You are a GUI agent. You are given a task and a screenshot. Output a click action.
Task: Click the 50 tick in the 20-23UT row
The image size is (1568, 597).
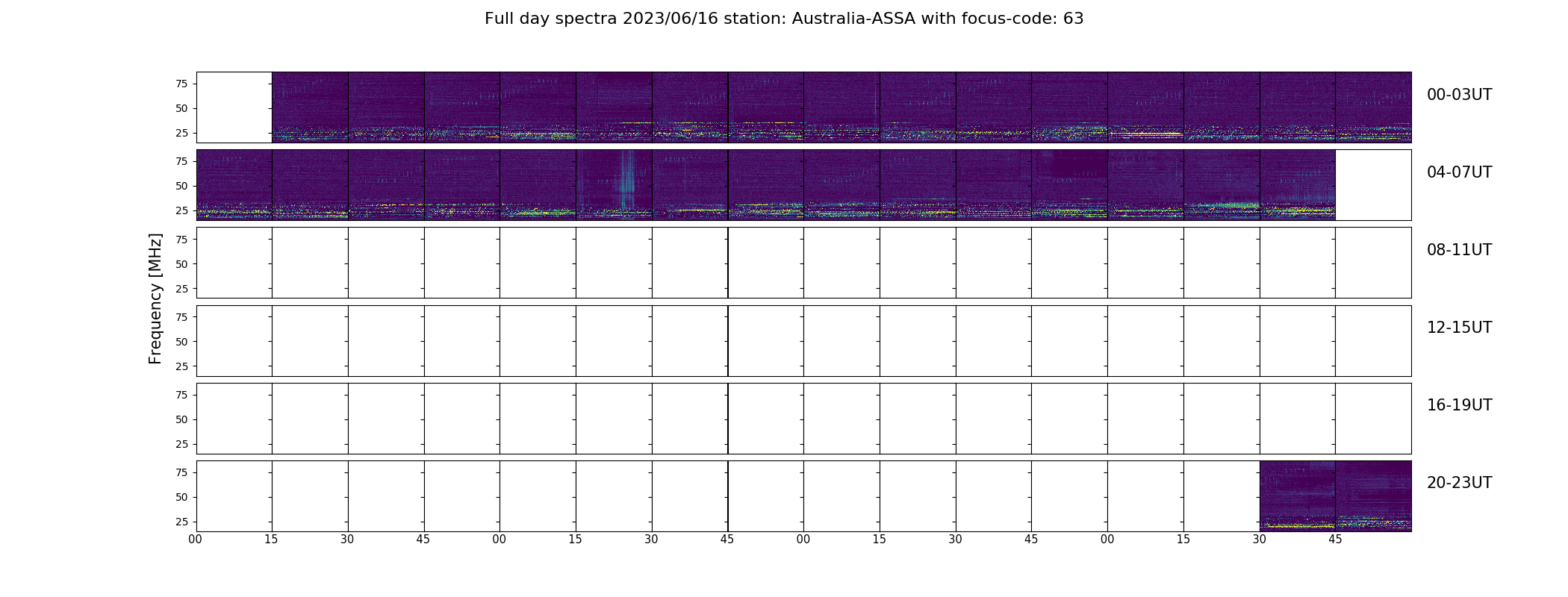point(181,497)
